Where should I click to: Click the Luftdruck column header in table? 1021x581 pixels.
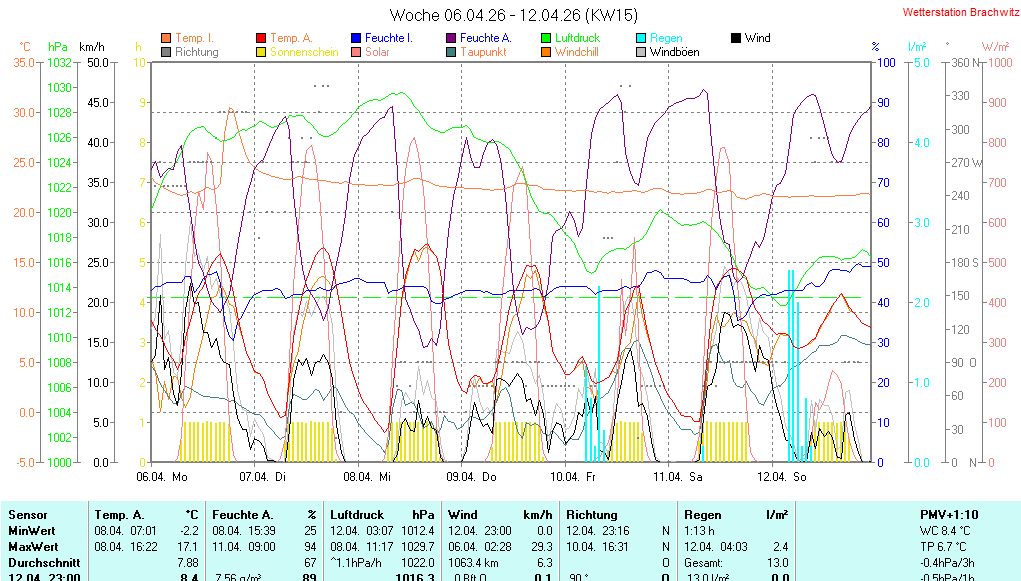(x=356, y=514)
